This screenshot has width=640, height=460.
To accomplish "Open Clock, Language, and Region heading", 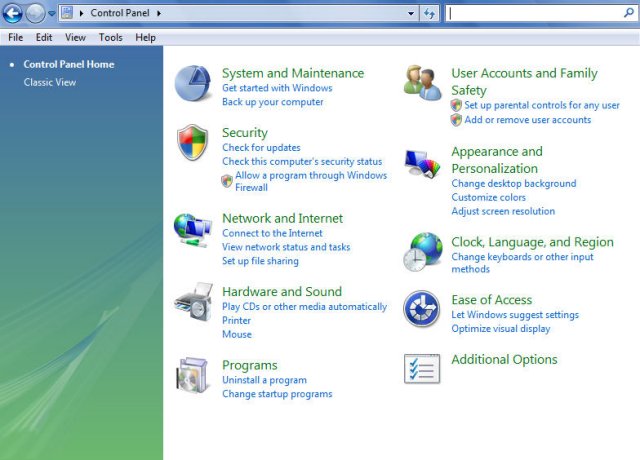I will [532, 242].
